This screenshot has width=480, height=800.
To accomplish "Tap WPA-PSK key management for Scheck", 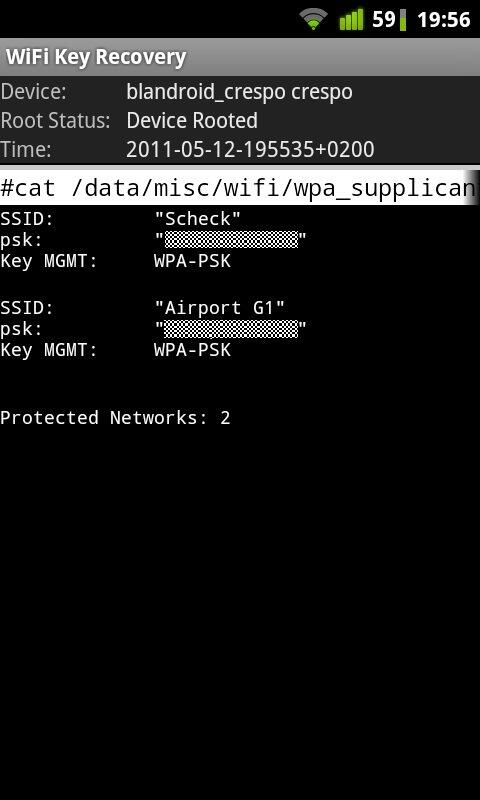I will point(192,261).
